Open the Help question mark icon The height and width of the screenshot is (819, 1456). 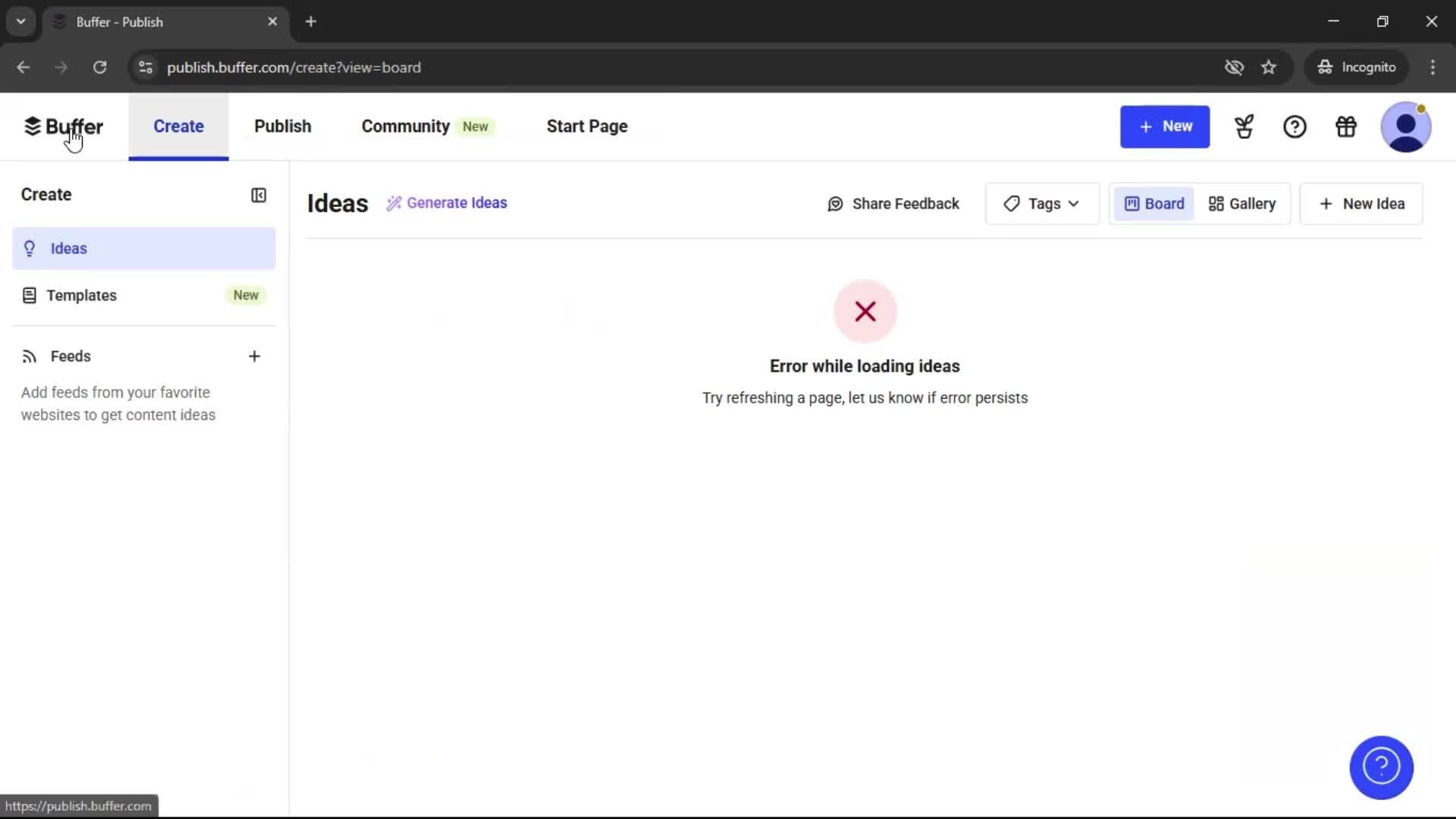1295,127
